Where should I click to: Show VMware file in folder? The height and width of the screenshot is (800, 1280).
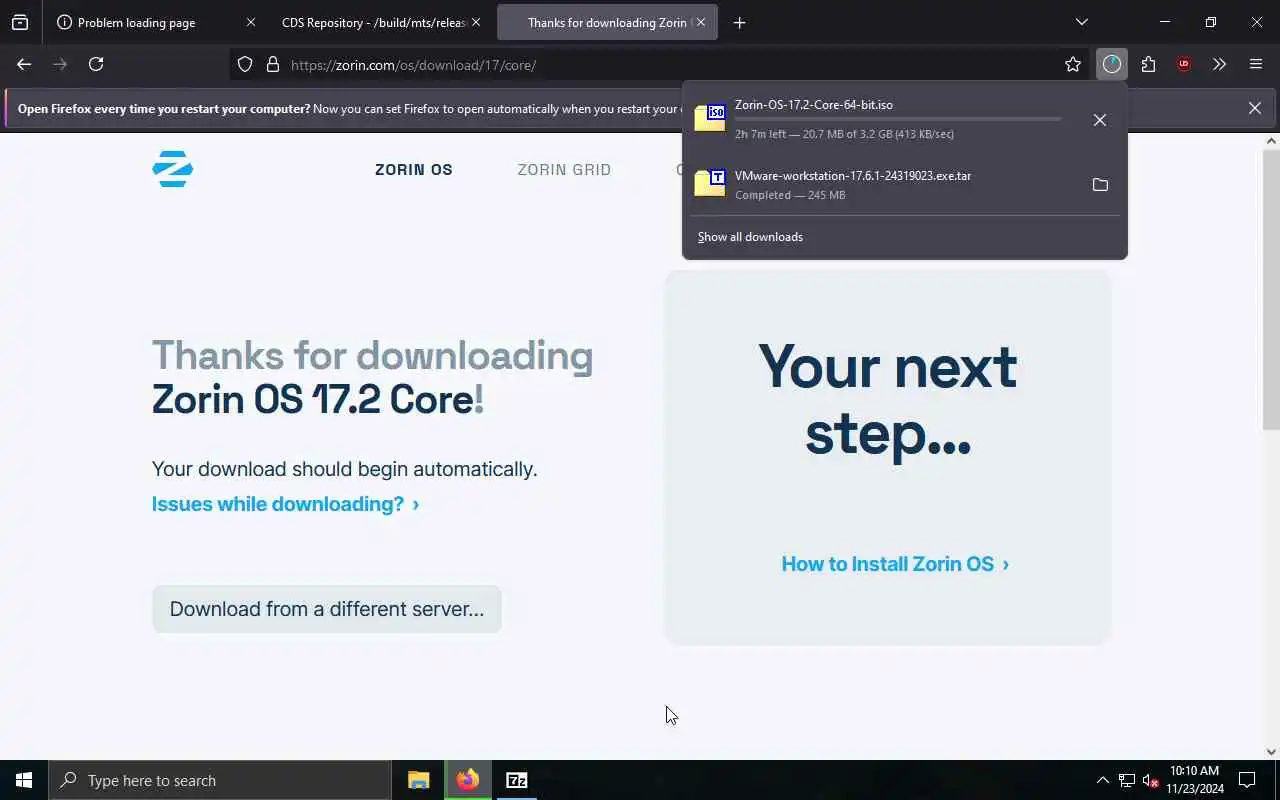[1100, 185]
